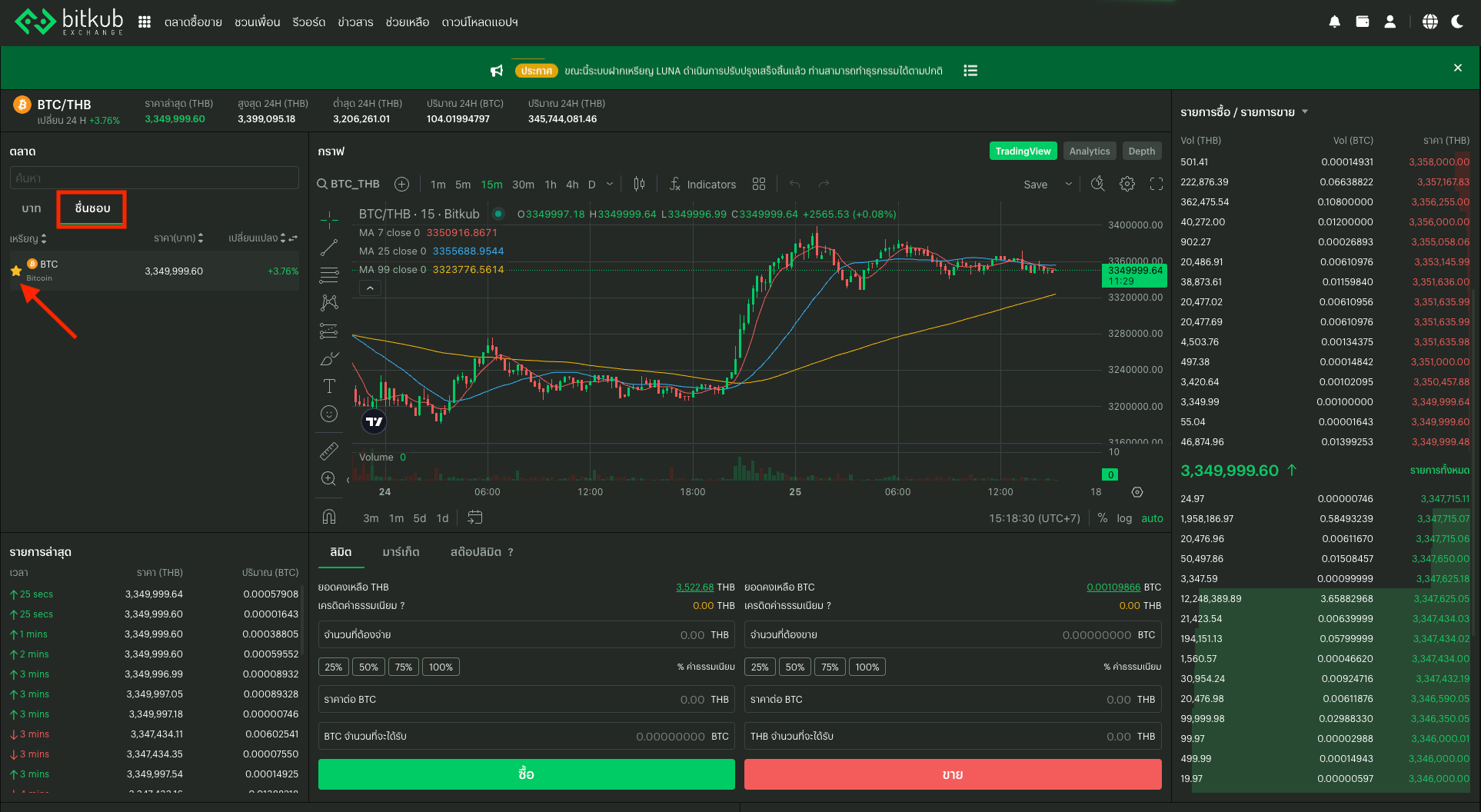Change chart candle style icon
The width and height of the screenshot is (1481, 812).
pos(639,184)
